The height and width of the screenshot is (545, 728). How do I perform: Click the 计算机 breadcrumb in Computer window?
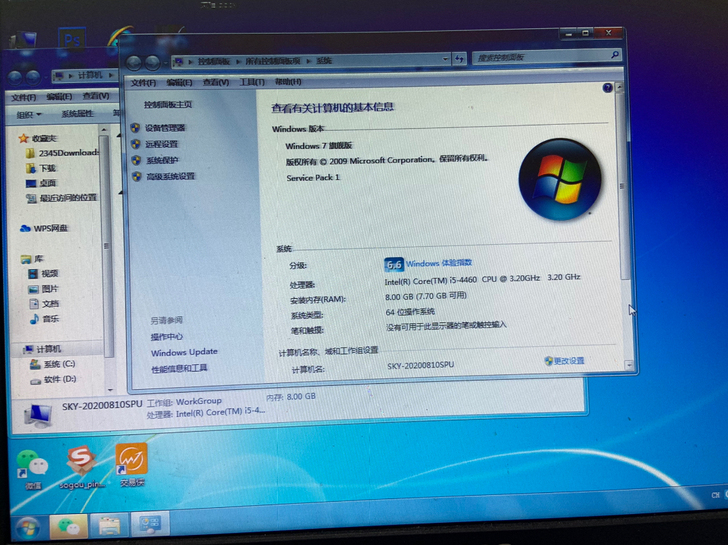pos(90,75)
